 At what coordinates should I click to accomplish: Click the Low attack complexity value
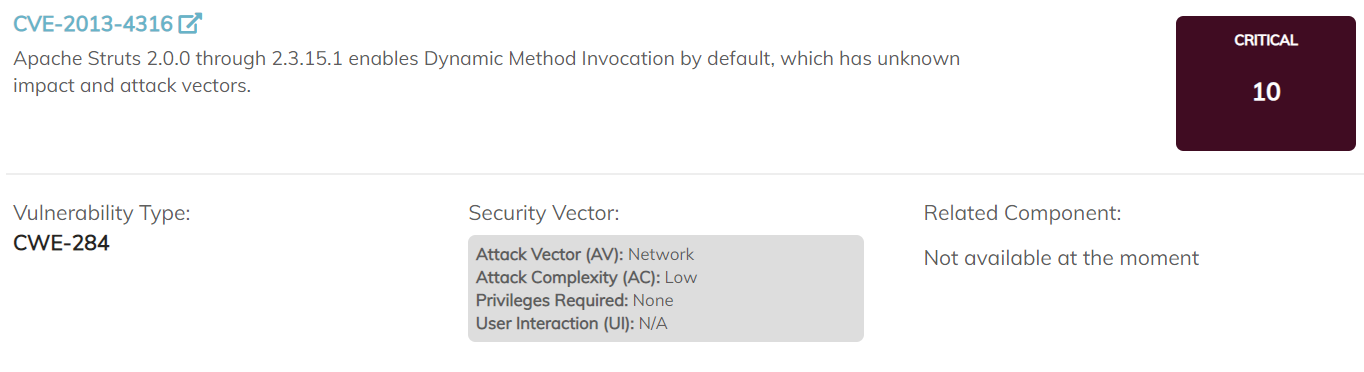pos(681,277)
